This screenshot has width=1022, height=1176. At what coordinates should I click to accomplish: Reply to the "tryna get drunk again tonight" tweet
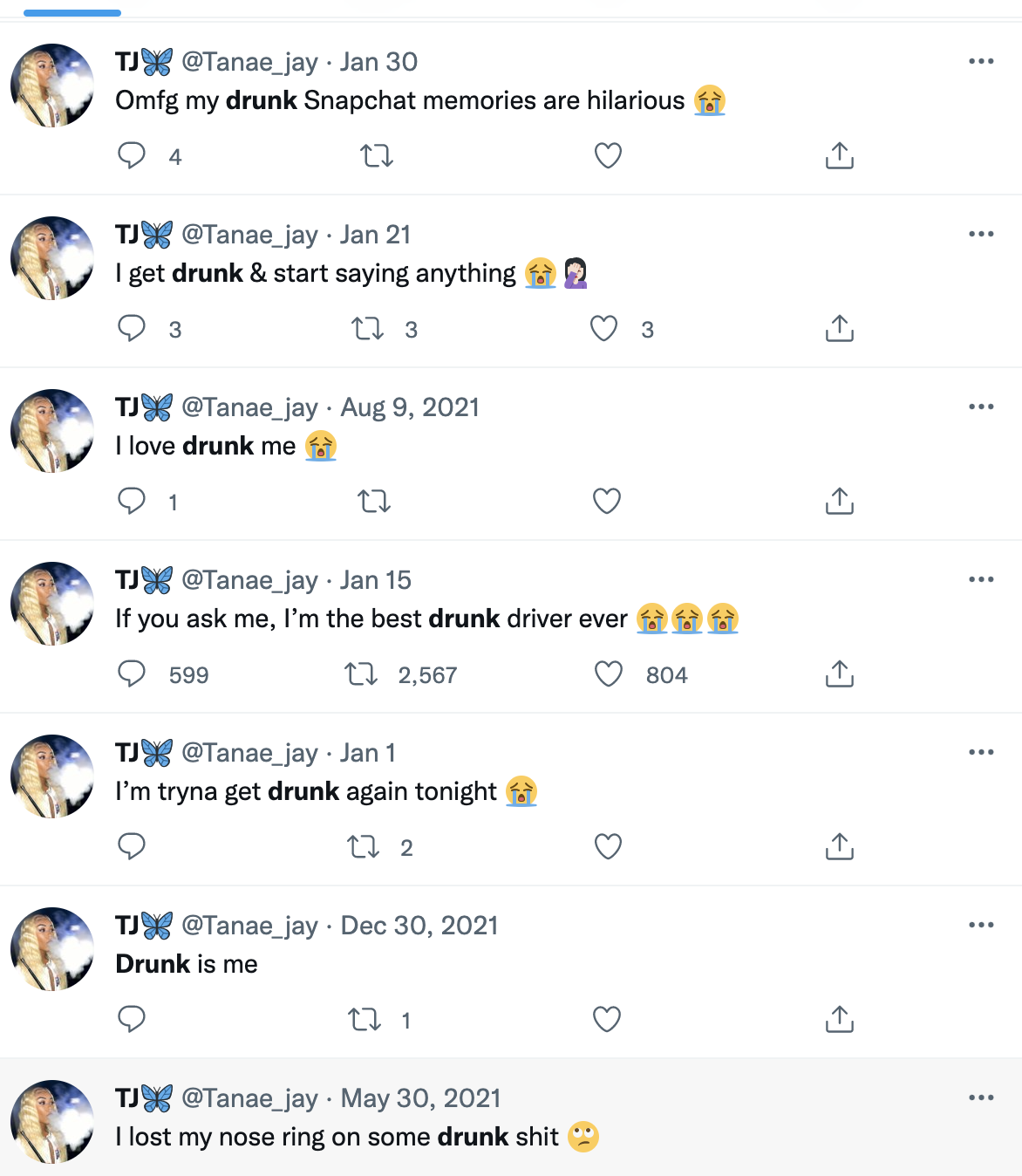(x=132, y=847)
